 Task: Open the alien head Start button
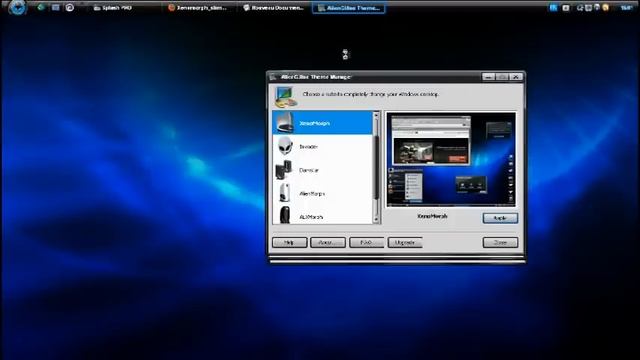[x=18, y=7]
